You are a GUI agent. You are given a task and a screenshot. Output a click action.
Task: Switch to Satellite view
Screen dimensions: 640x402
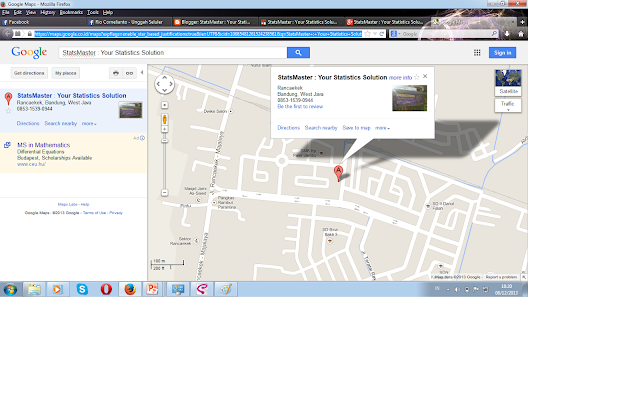pyautogui.click(x=508, y=83)
